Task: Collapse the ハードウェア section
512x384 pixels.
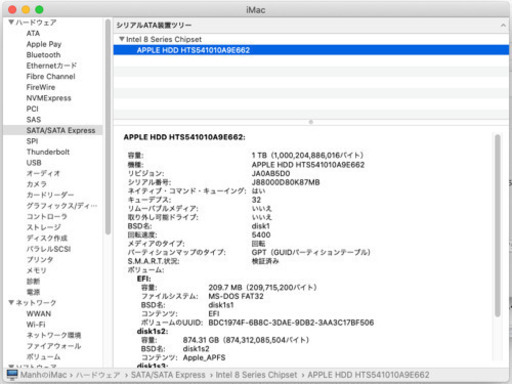Action: pos(11,22)
